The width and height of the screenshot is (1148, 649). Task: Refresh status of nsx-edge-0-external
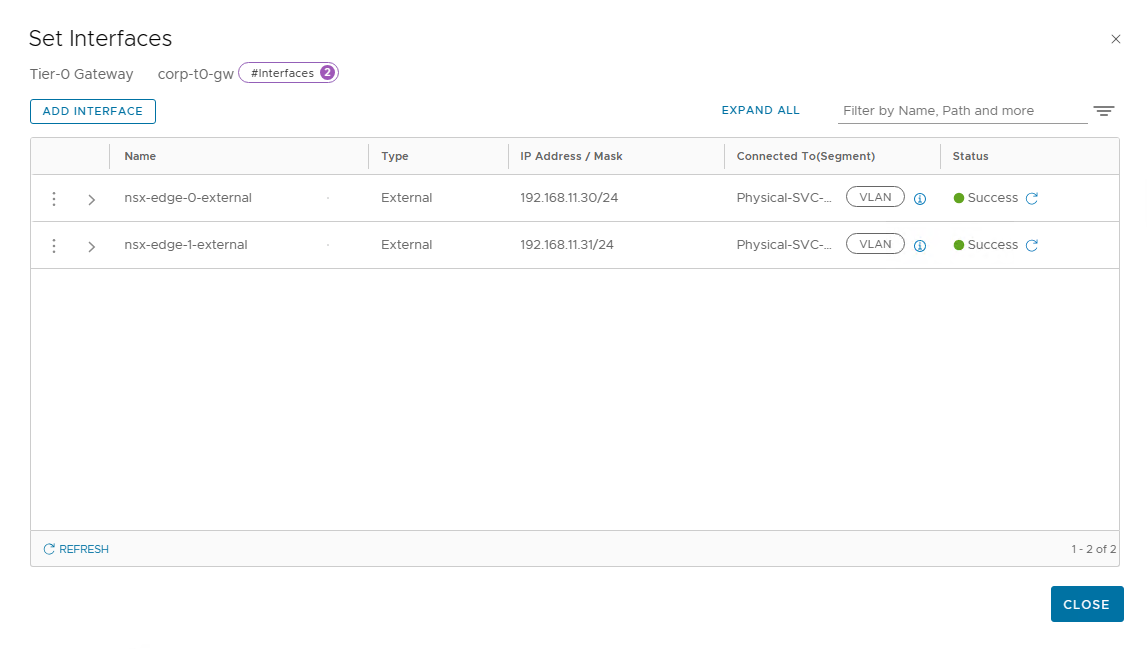click(1032, 199)
